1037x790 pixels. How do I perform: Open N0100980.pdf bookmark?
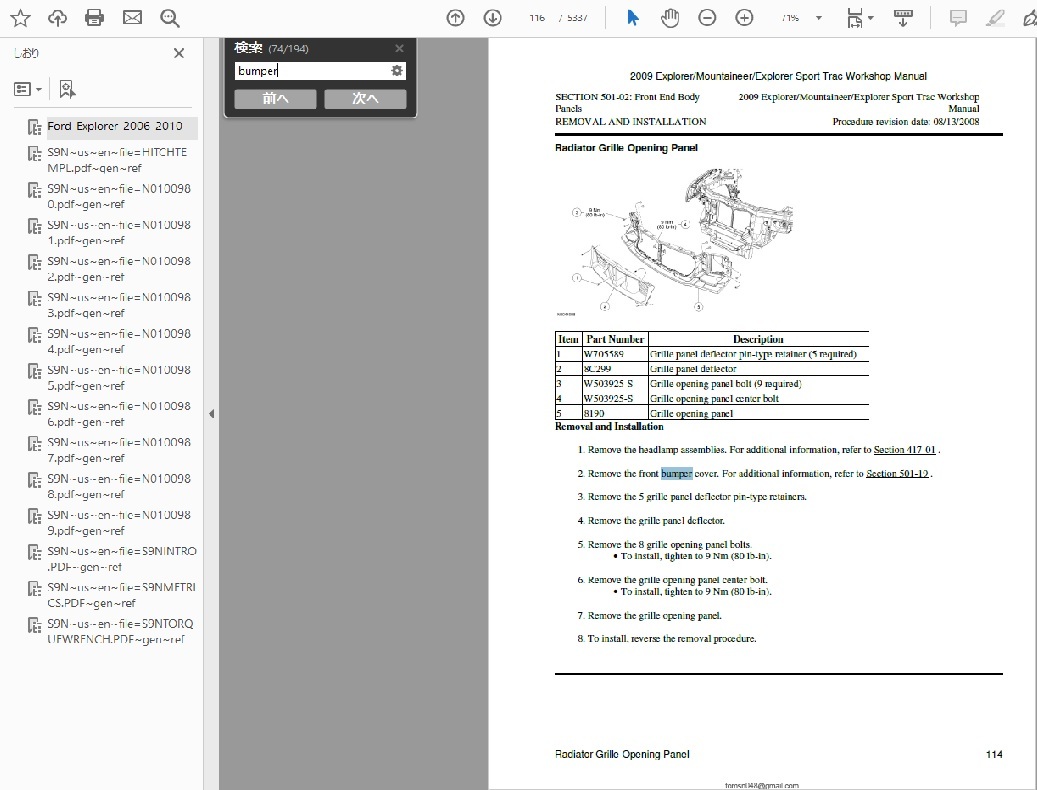pyautogui.click(x=119, y=196)
